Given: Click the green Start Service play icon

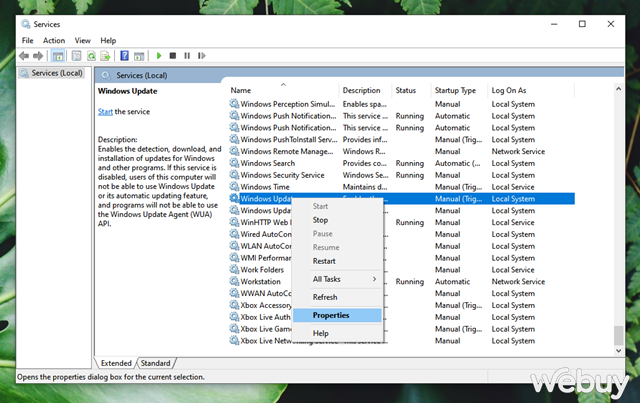Looking at the screenshot, I should 159,56.
